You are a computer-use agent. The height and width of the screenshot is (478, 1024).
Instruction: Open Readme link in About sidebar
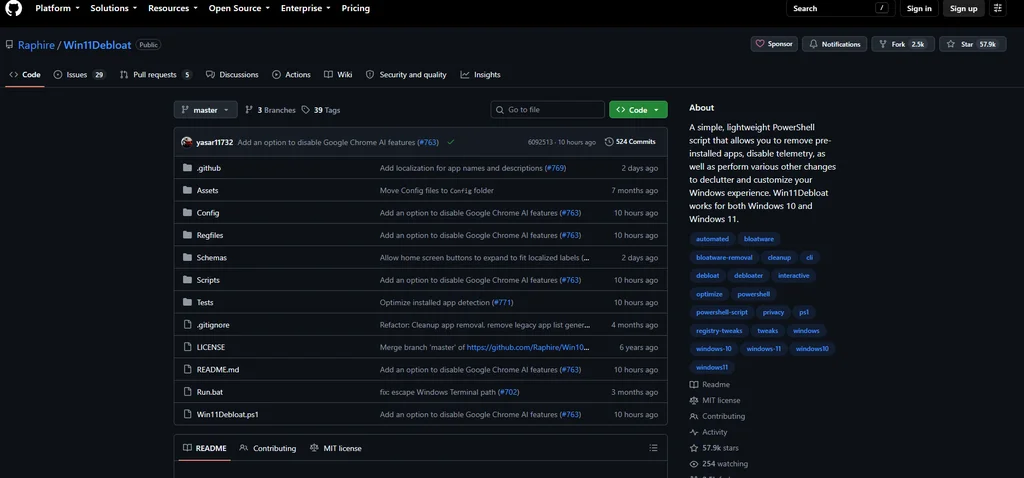(710, 385)
